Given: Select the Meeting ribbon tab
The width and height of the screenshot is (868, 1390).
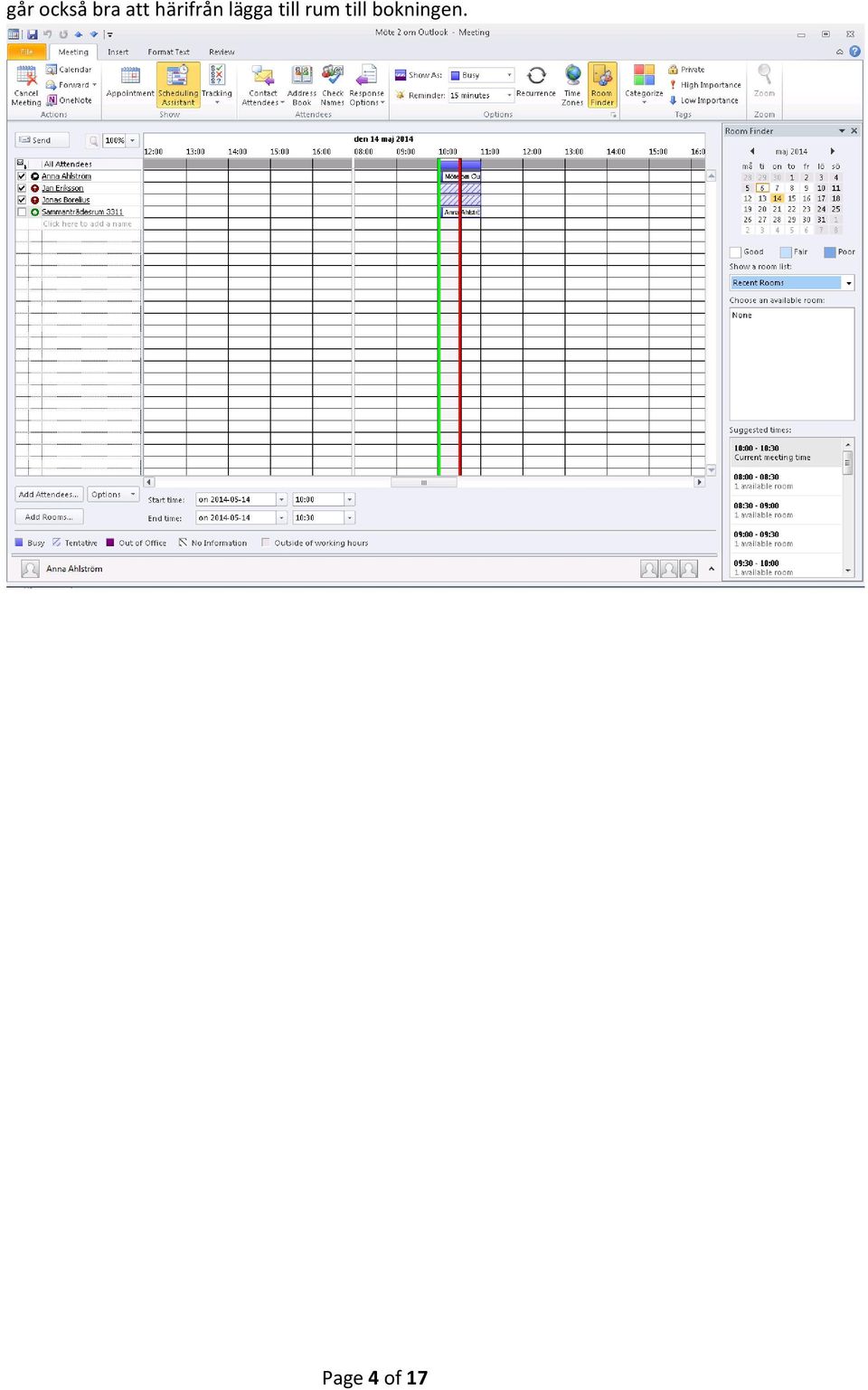Looking at the screenshot, I should (73, 52).
